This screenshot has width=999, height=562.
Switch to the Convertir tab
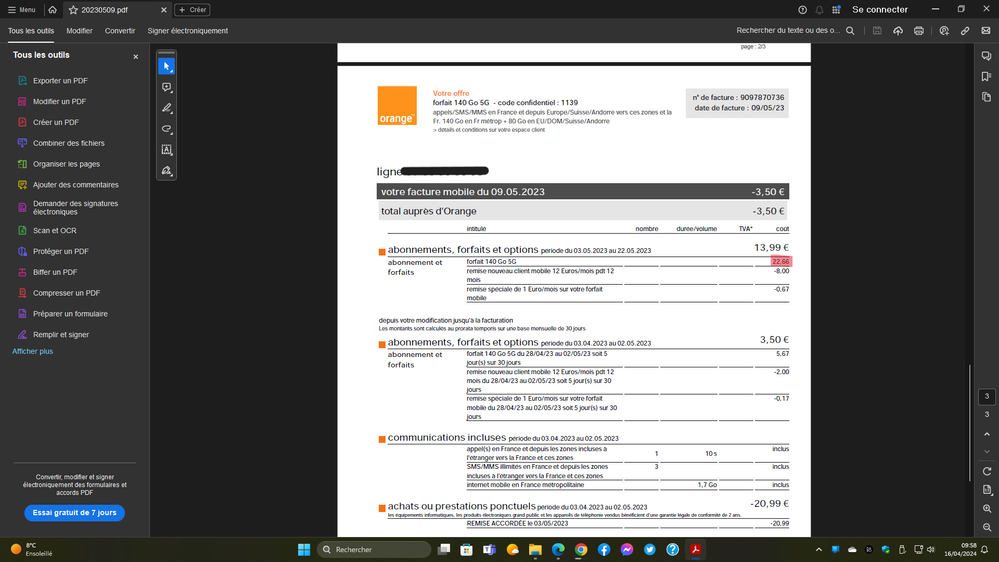coord(120,31)
